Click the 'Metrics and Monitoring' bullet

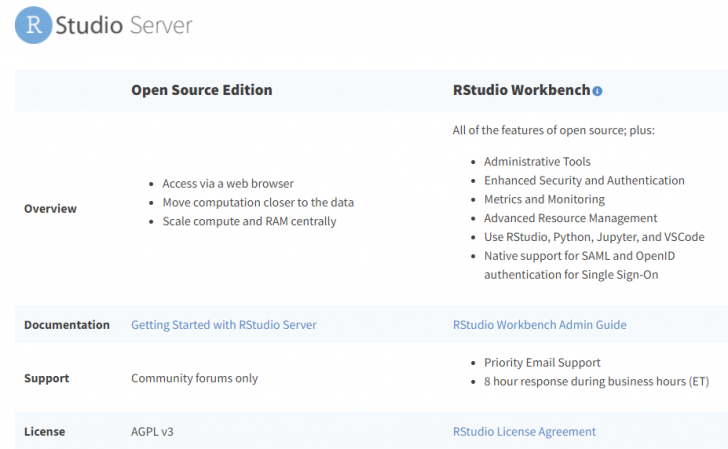coord(544,199)
